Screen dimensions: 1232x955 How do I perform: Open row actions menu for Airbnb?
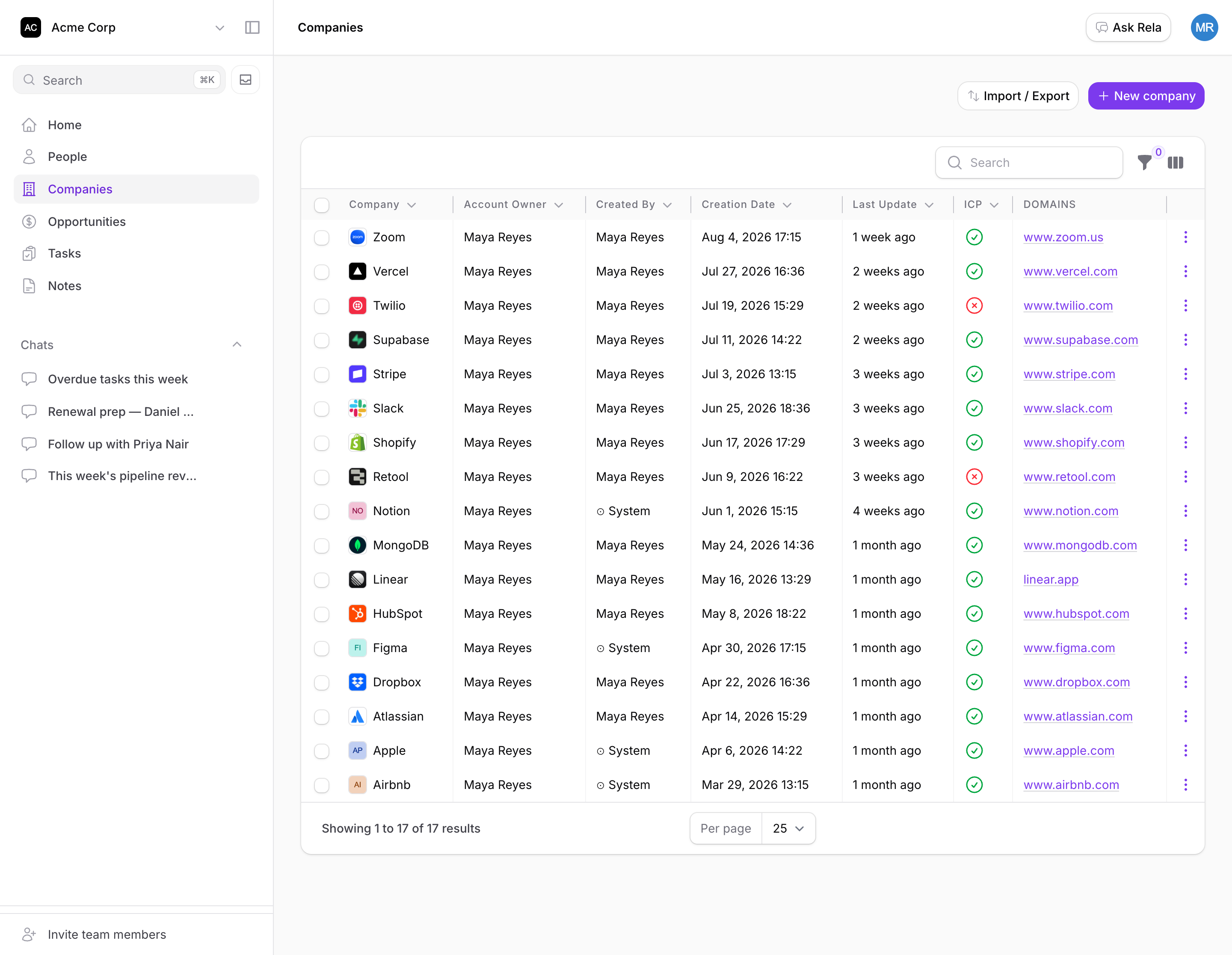coord(1185,785)
